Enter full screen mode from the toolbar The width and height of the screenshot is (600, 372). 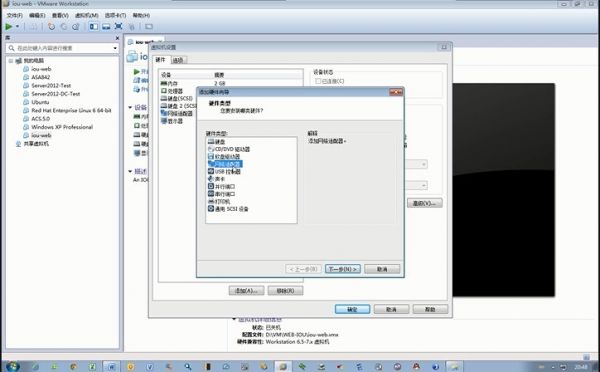pyautogui.click(x=119, y=26)
